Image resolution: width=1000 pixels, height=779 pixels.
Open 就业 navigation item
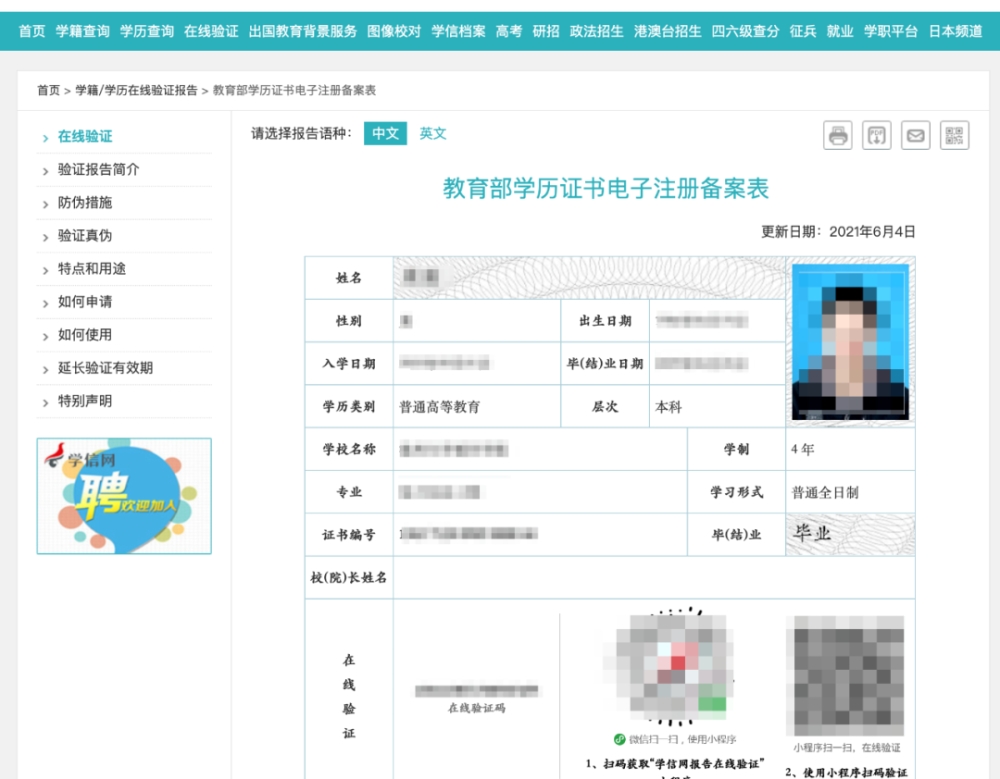839,31
